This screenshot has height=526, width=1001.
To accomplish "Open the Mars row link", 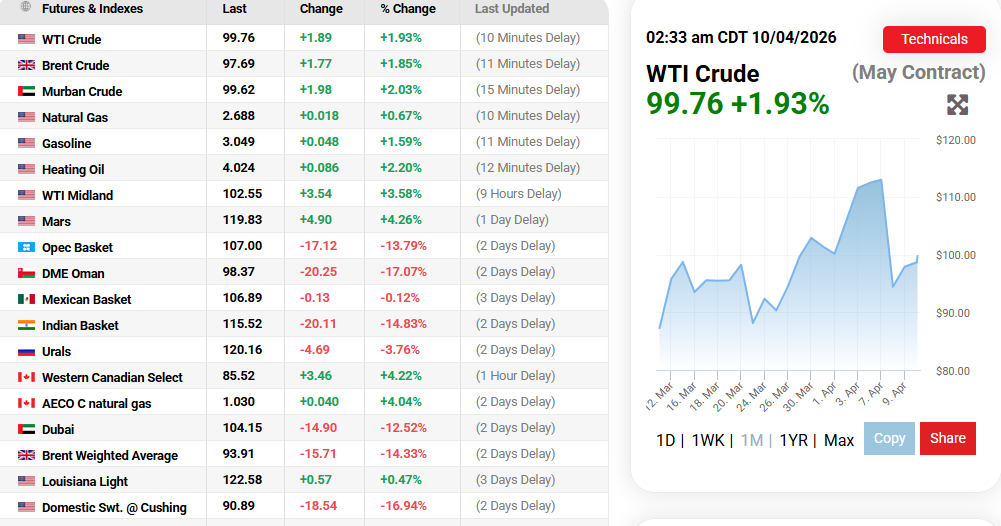I will pos(56,222).
